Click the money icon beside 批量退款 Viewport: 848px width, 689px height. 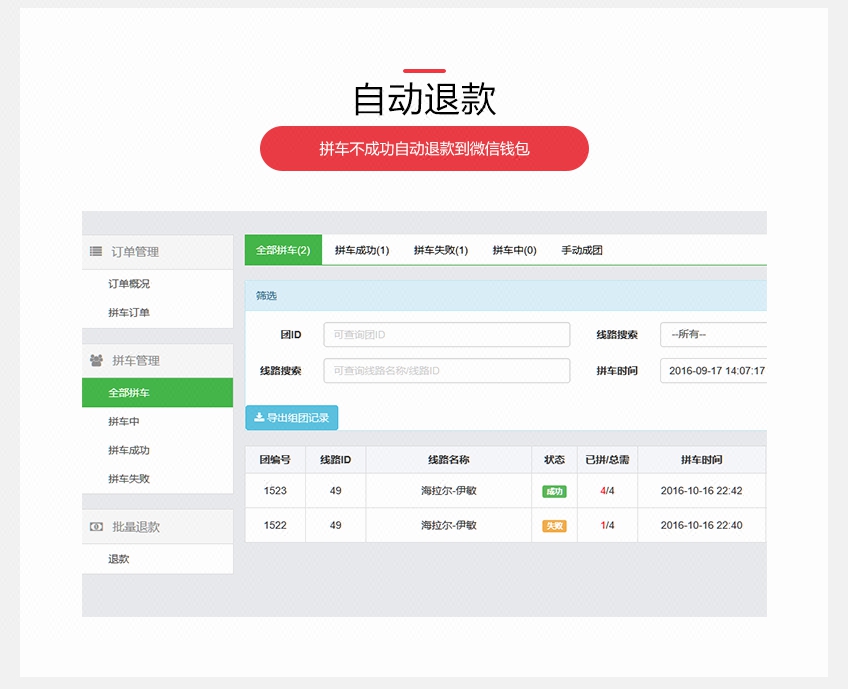[96, 527]
